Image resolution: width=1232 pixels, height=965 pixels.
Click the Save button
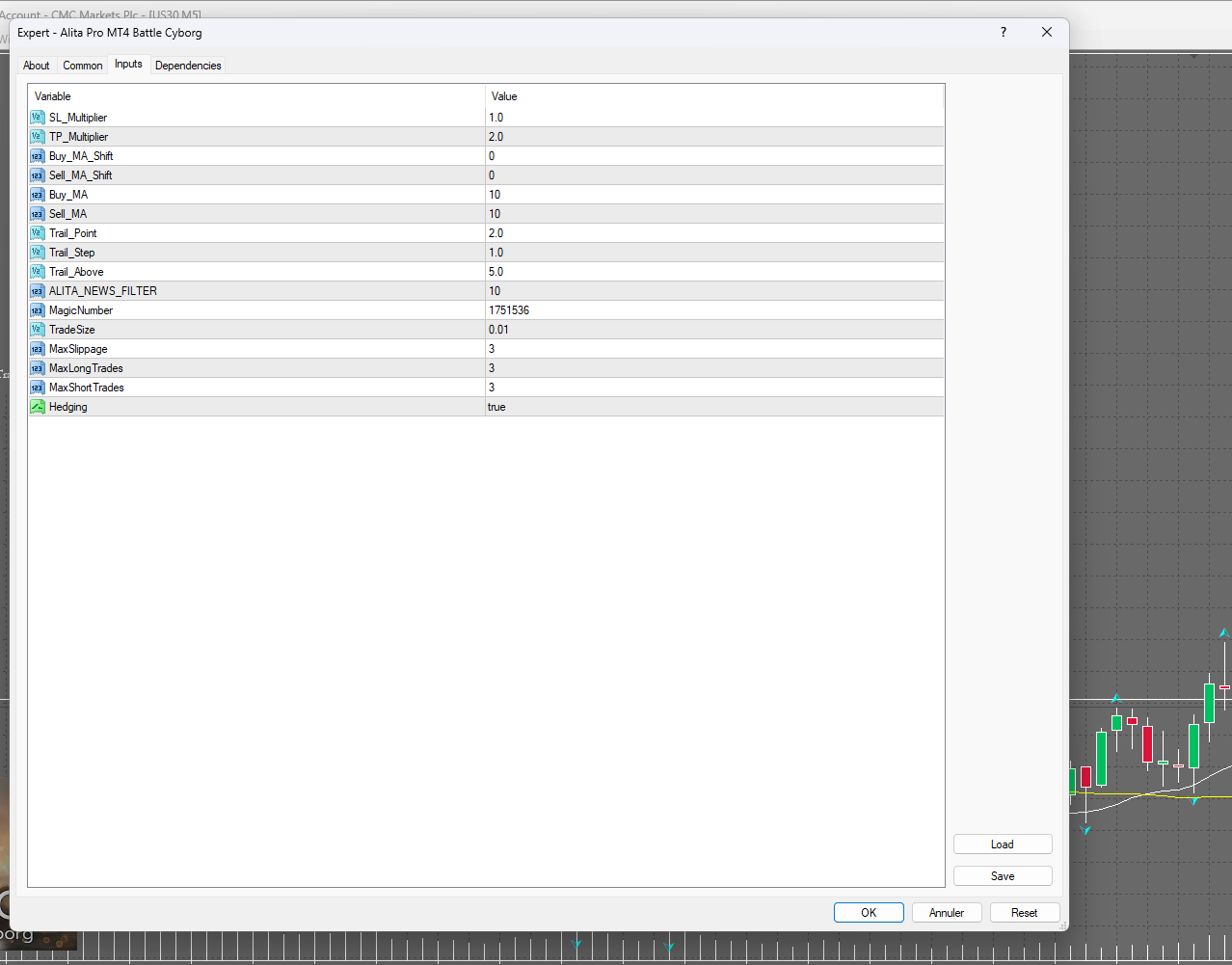click(1003, 876)
